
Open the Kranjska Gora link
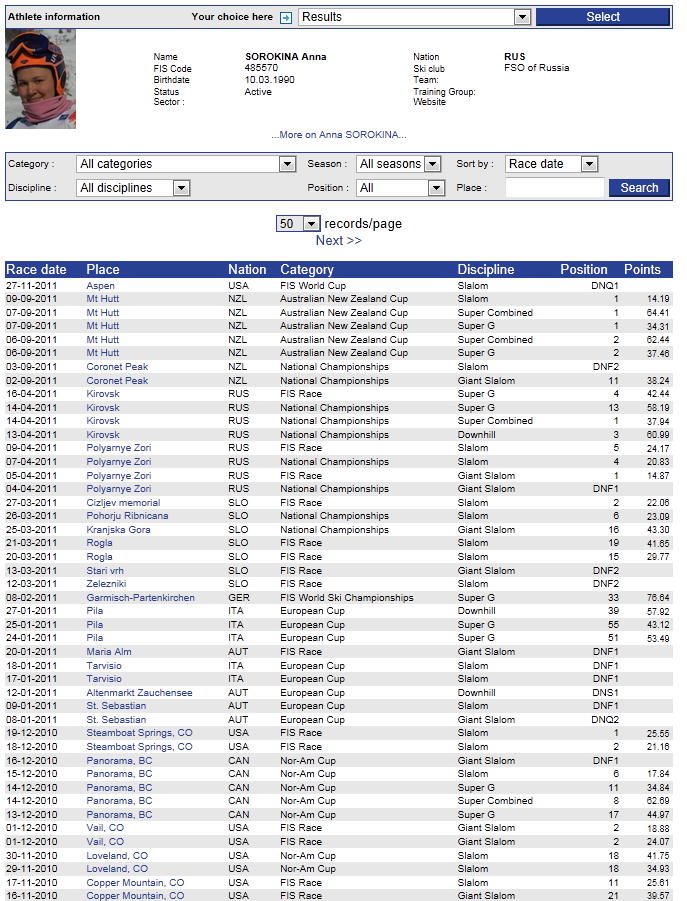click(x=118, y=529)
